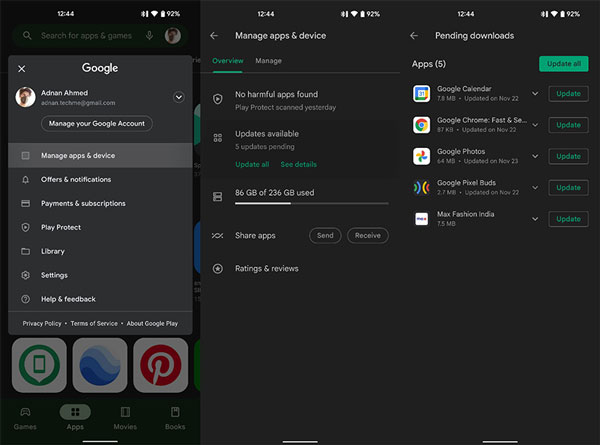Switch to the Apps tab

[x=75, y=418]
